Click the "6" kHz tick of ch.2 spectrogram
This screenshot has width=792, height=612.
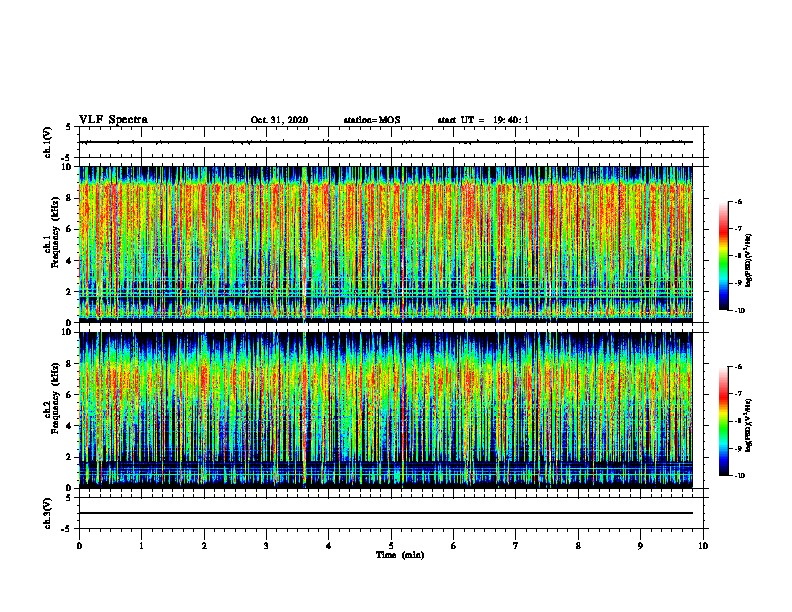[x=69, y=394]
